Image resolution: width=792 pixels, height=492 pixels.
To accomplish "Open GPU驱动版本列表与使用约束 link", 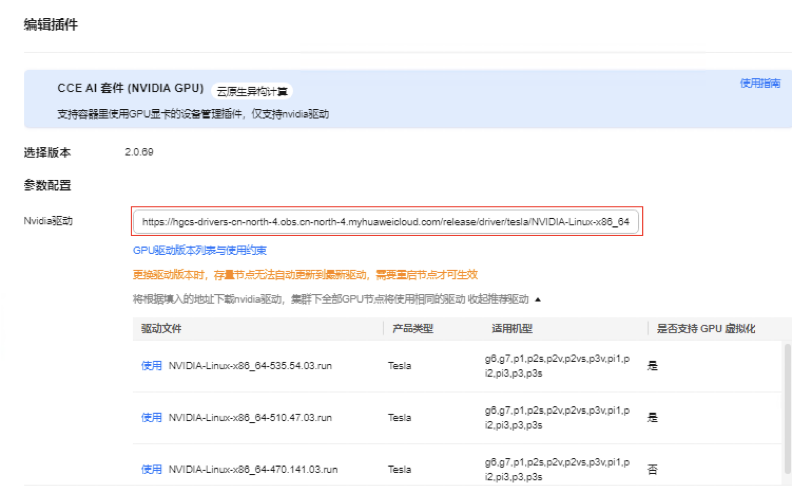I will pos(200,250).
